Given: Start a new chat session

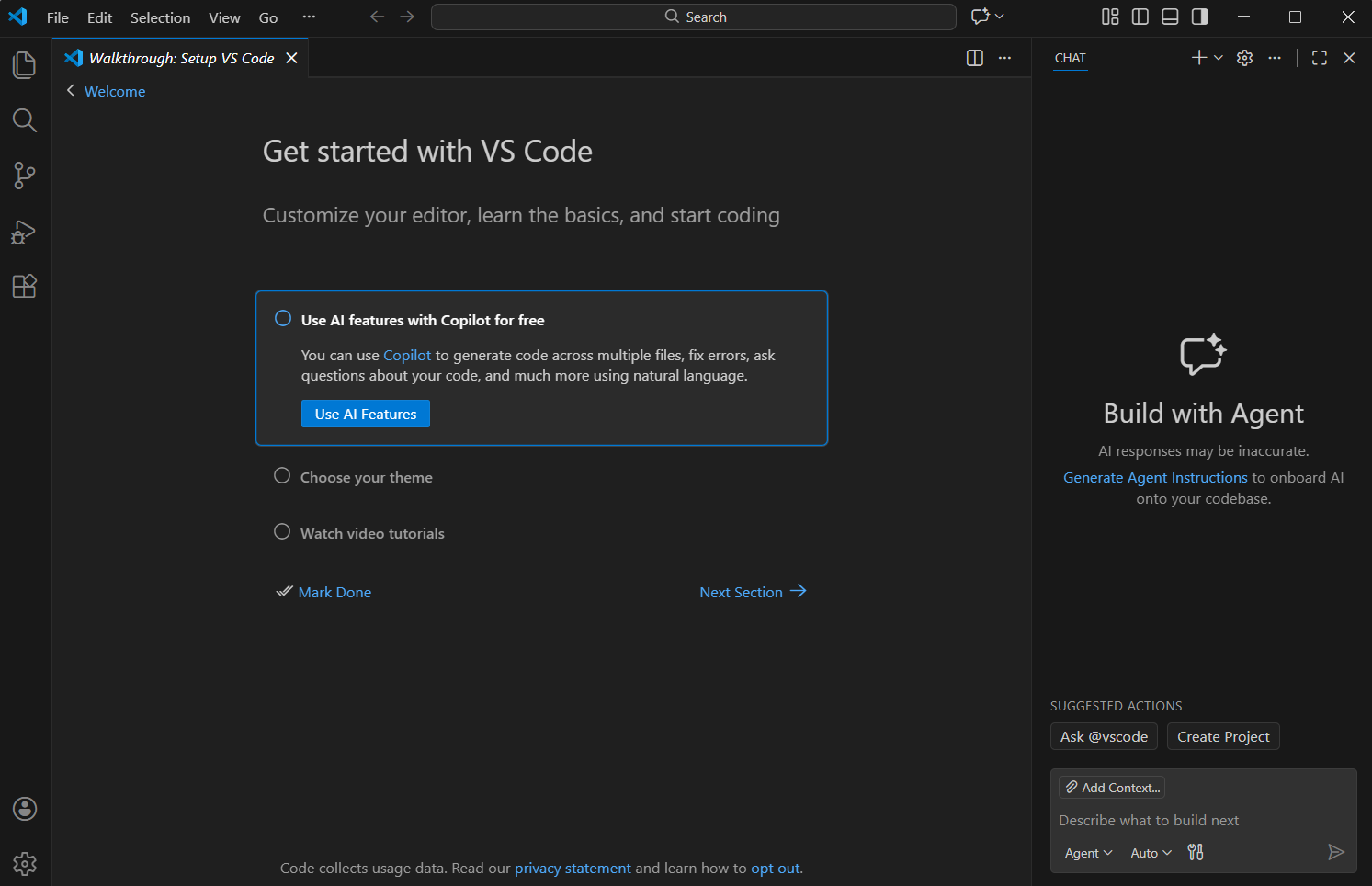Looking at the screenshot, I should tap(1197, 57).
